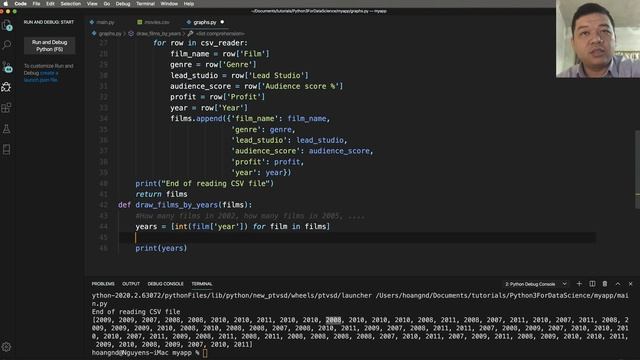The image size is (640, 360).
Task: Select the TERMINAL panel tab
Action: tap(202, 284)
